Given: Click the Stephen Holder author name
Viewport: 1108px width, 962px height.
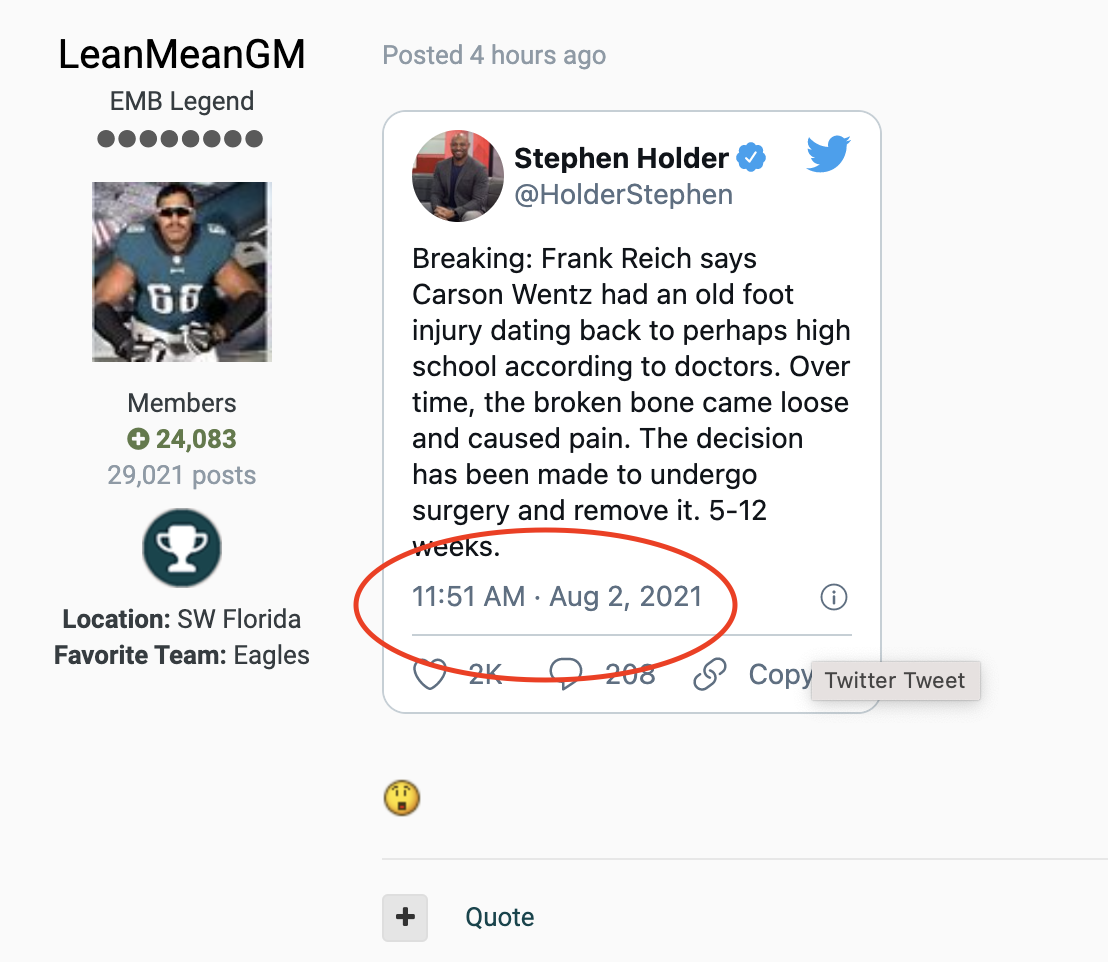Looking at the screenshot, I should pyautogui.click(x=621, y=158).
